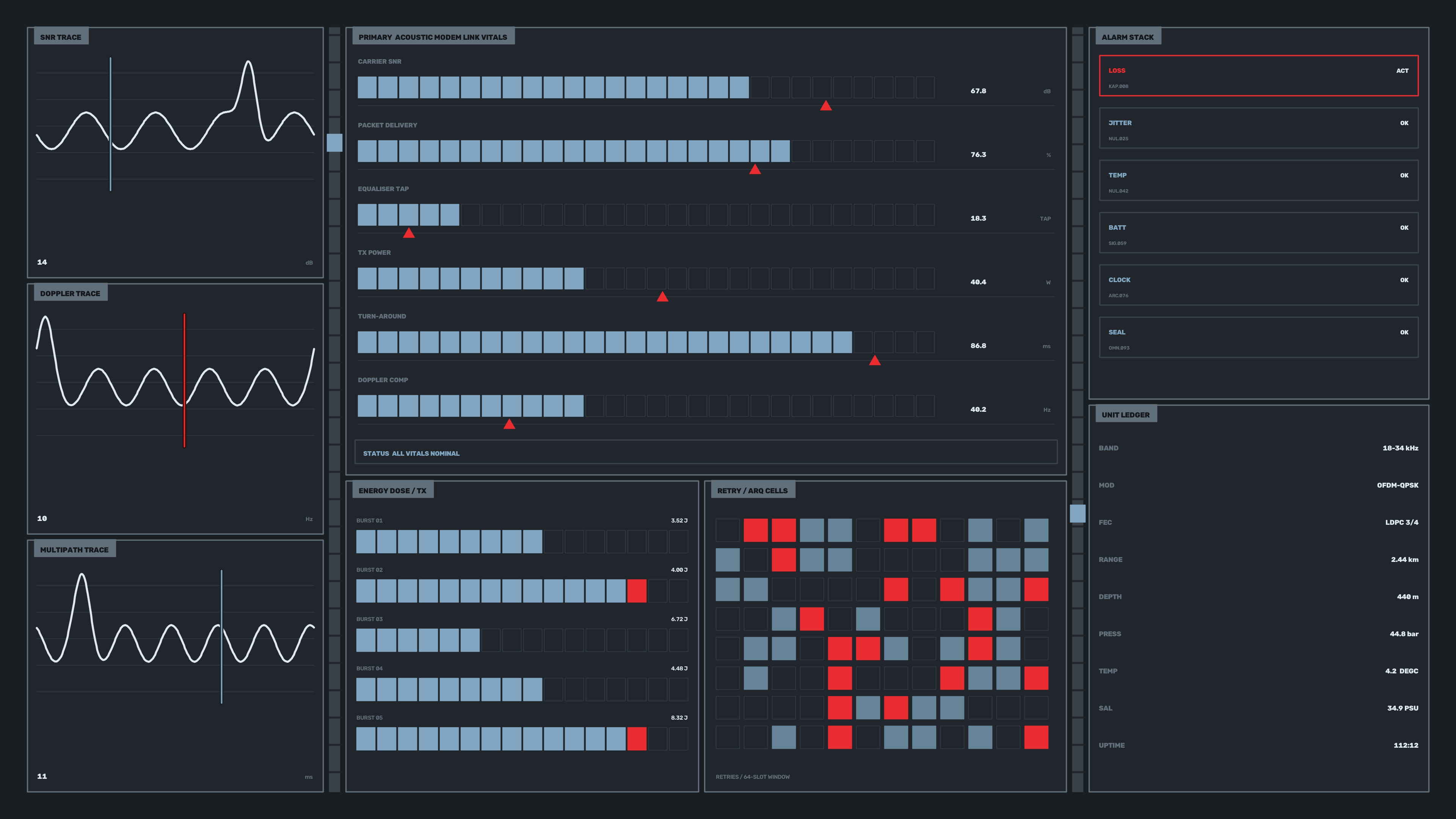This screenshot has height=819, width=1456.
Task: Open the LOSS active alarm card
Action: 1258,76
